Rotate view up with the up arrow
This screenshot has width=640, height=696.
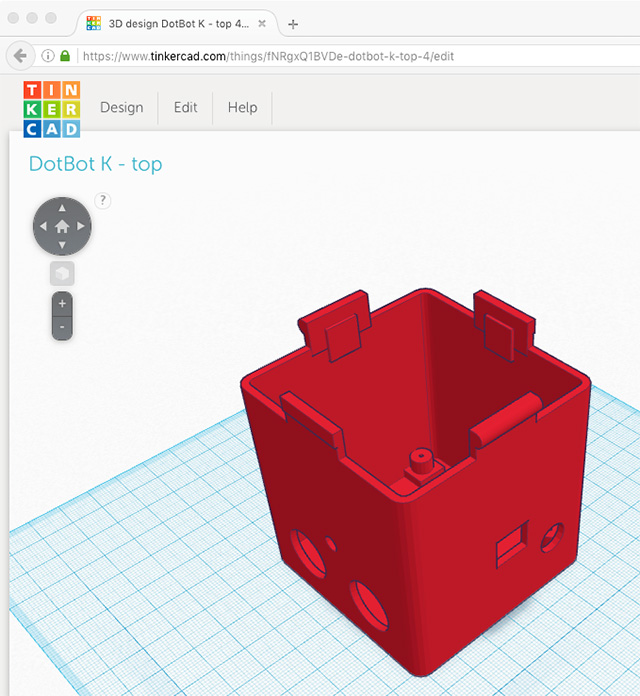62,208
